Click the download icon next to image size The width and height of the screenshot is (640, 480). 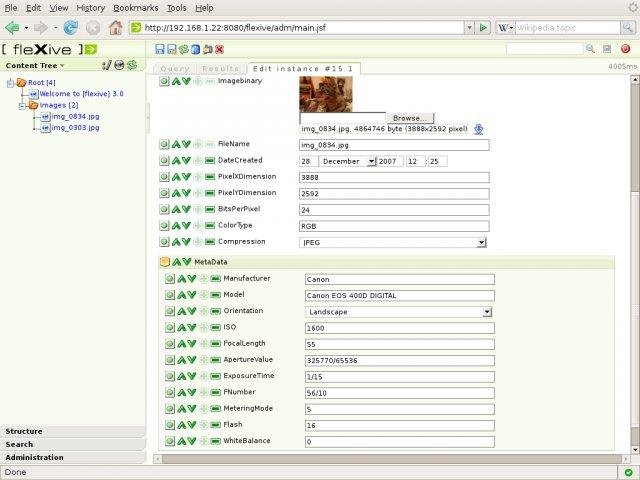pyautogui.click(x=479, y=129)
